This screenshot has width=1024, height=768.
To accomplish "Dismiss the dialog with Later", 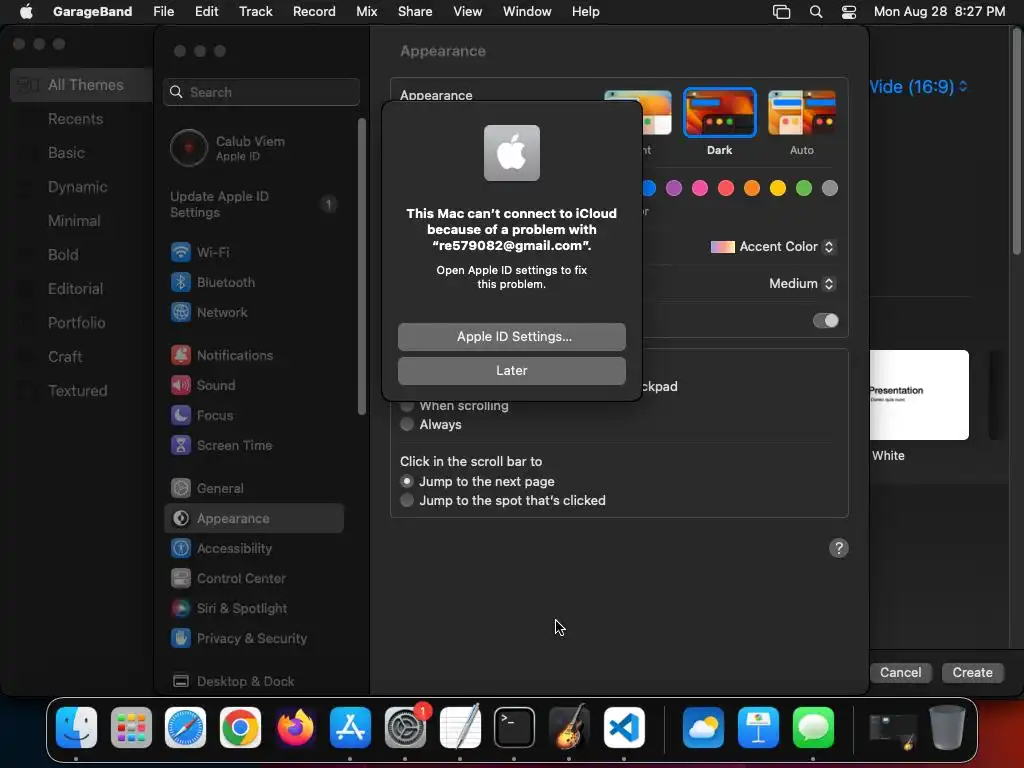I will [511, 371].
